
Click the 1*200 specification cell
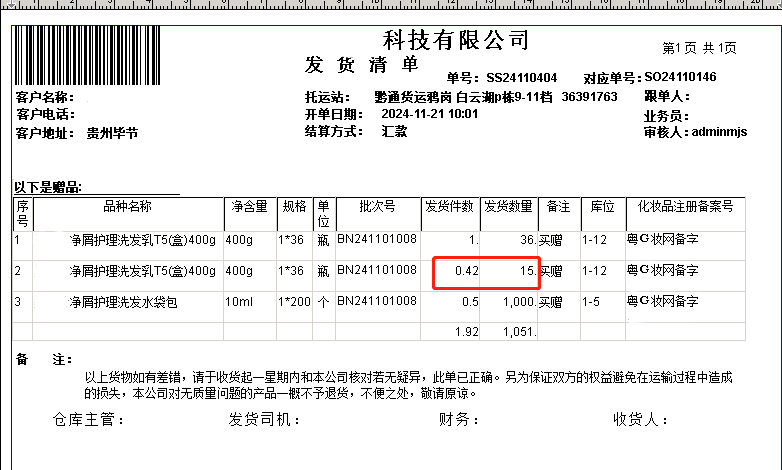(295, 302)
